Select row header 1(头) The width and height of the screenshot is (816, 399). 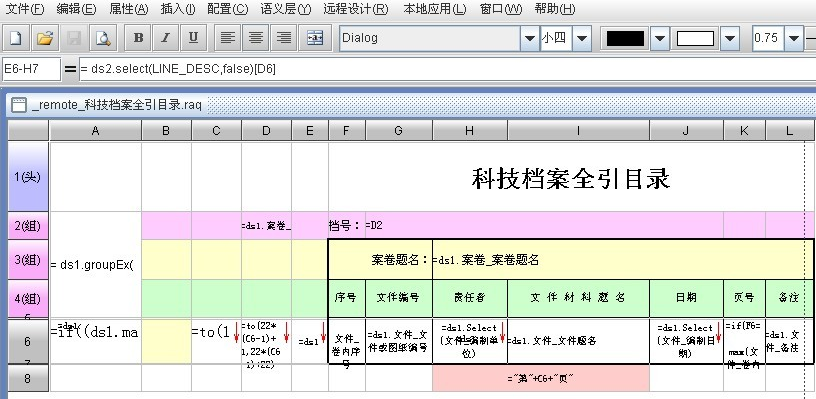point(28,177)
